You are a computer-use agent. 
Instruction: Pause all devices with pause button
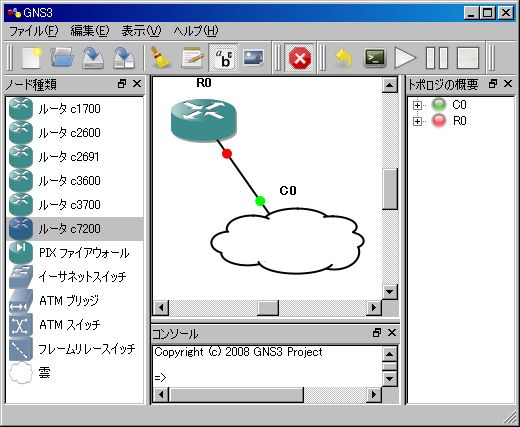tap(436, 58)
